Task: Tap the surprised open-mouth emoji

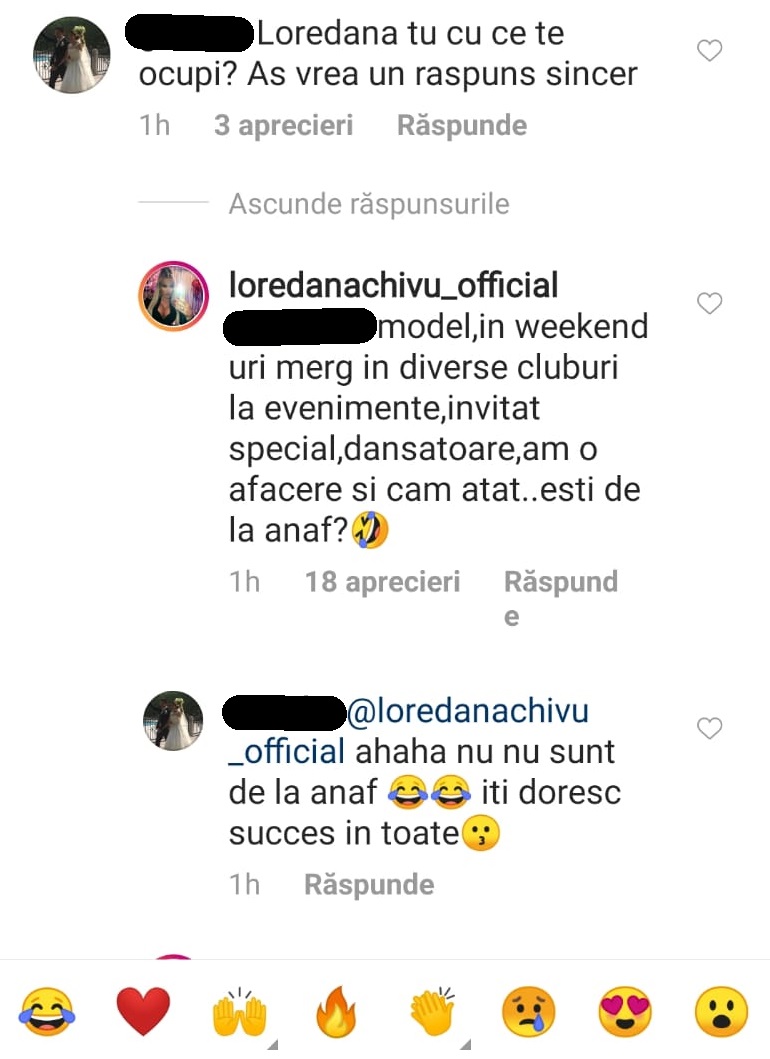Action: [x=721, y=1014]
